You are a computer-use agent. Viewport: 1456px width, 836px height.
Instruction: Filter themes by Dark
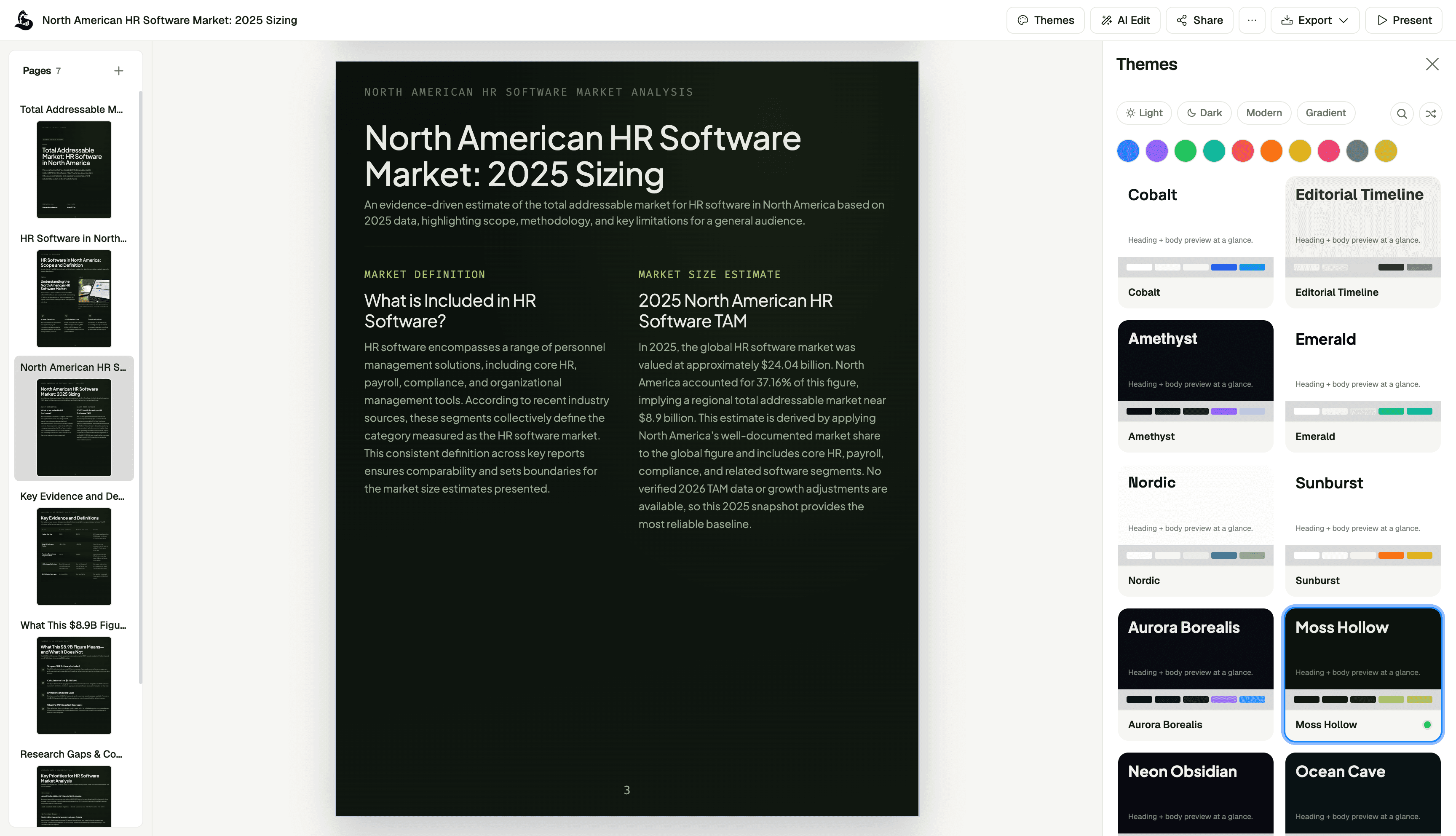coord(1204,113)
